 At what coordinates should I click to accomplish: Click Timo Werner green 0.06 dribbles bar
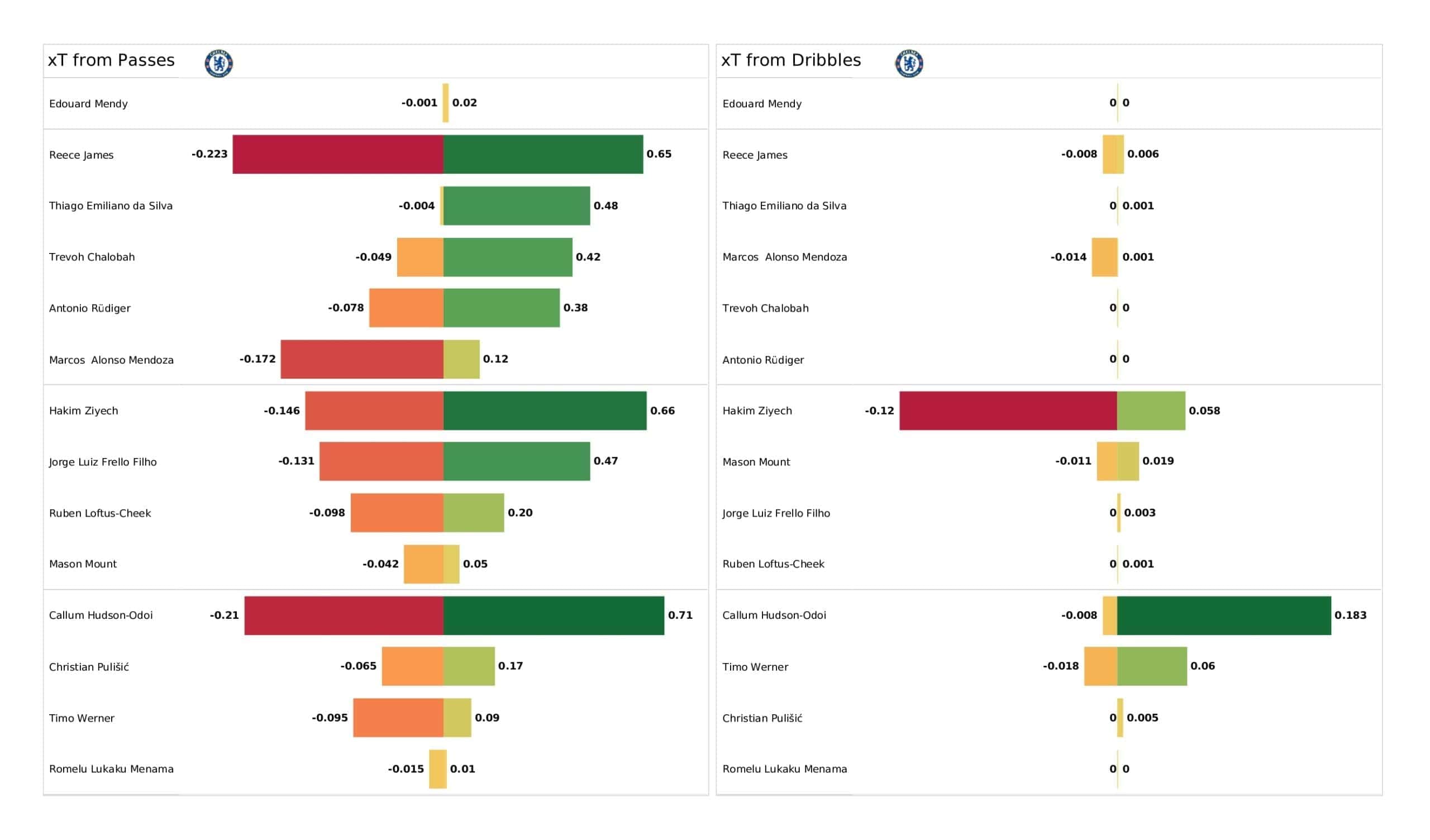point(1152,666)
